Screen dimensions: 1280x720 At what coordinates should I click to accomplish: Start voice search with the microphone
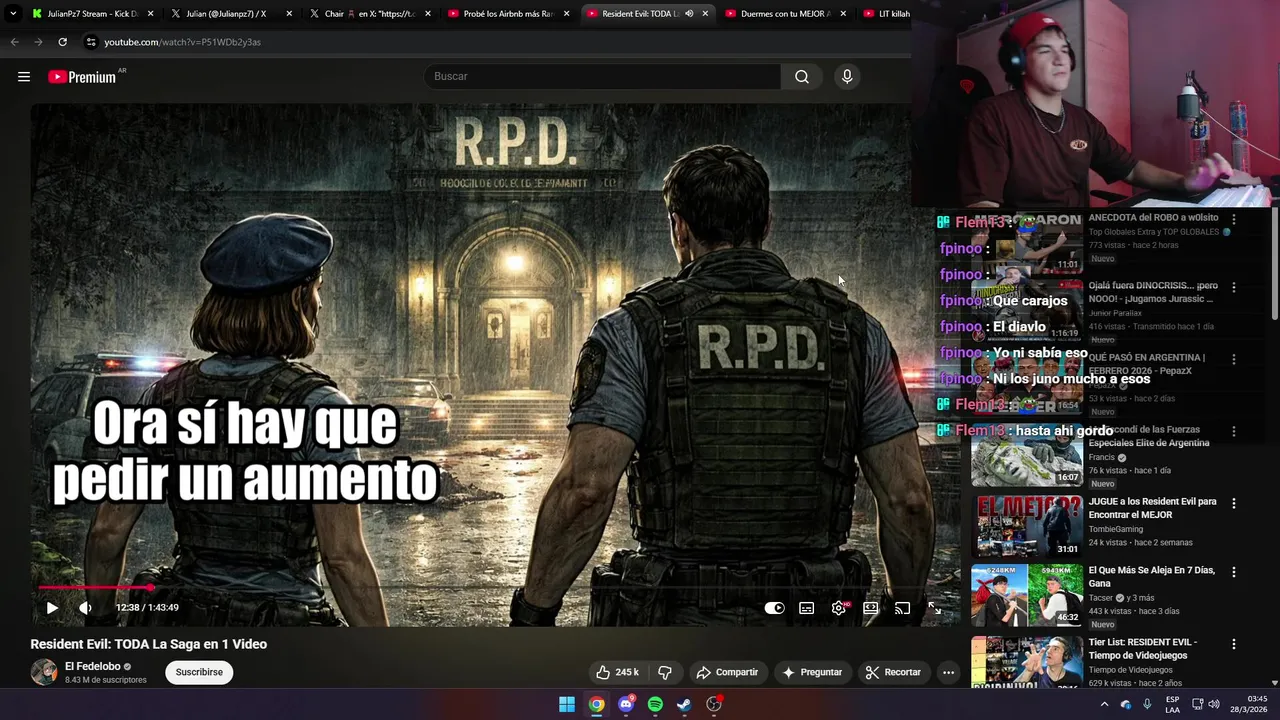click(x=847, y=77)
